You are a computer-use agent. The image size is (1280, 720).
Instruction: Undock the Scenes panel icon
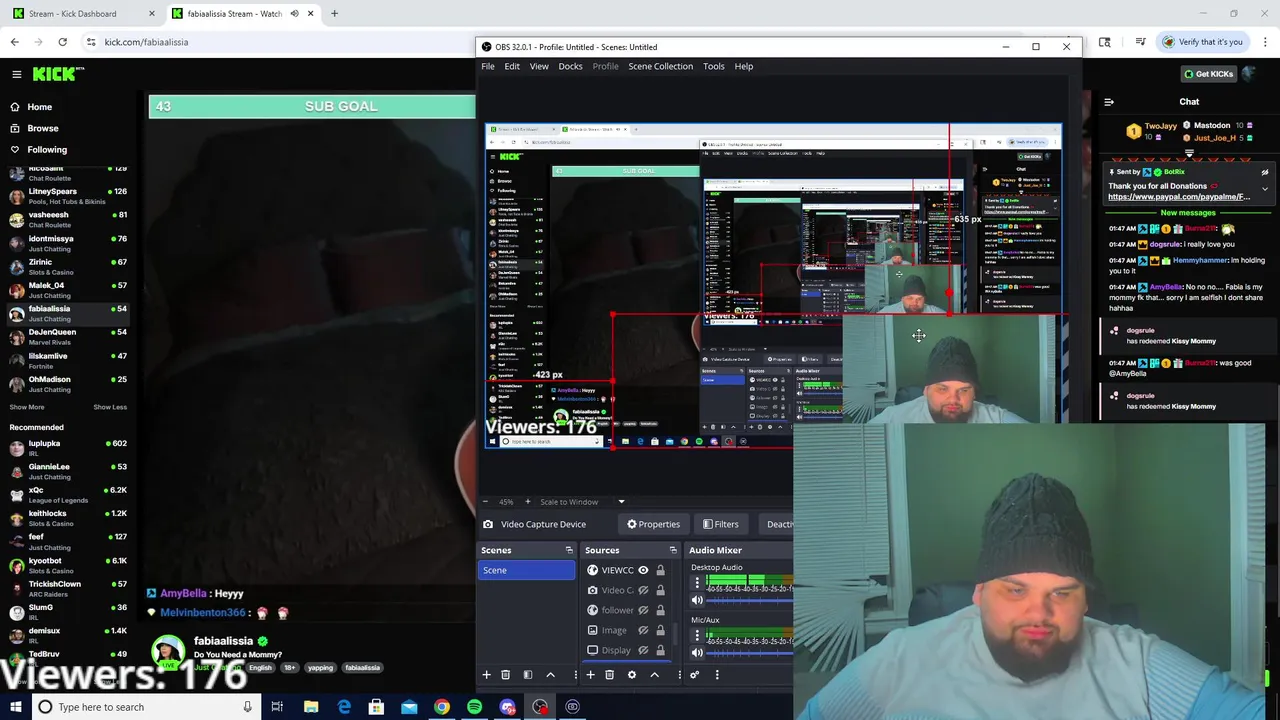569,550
